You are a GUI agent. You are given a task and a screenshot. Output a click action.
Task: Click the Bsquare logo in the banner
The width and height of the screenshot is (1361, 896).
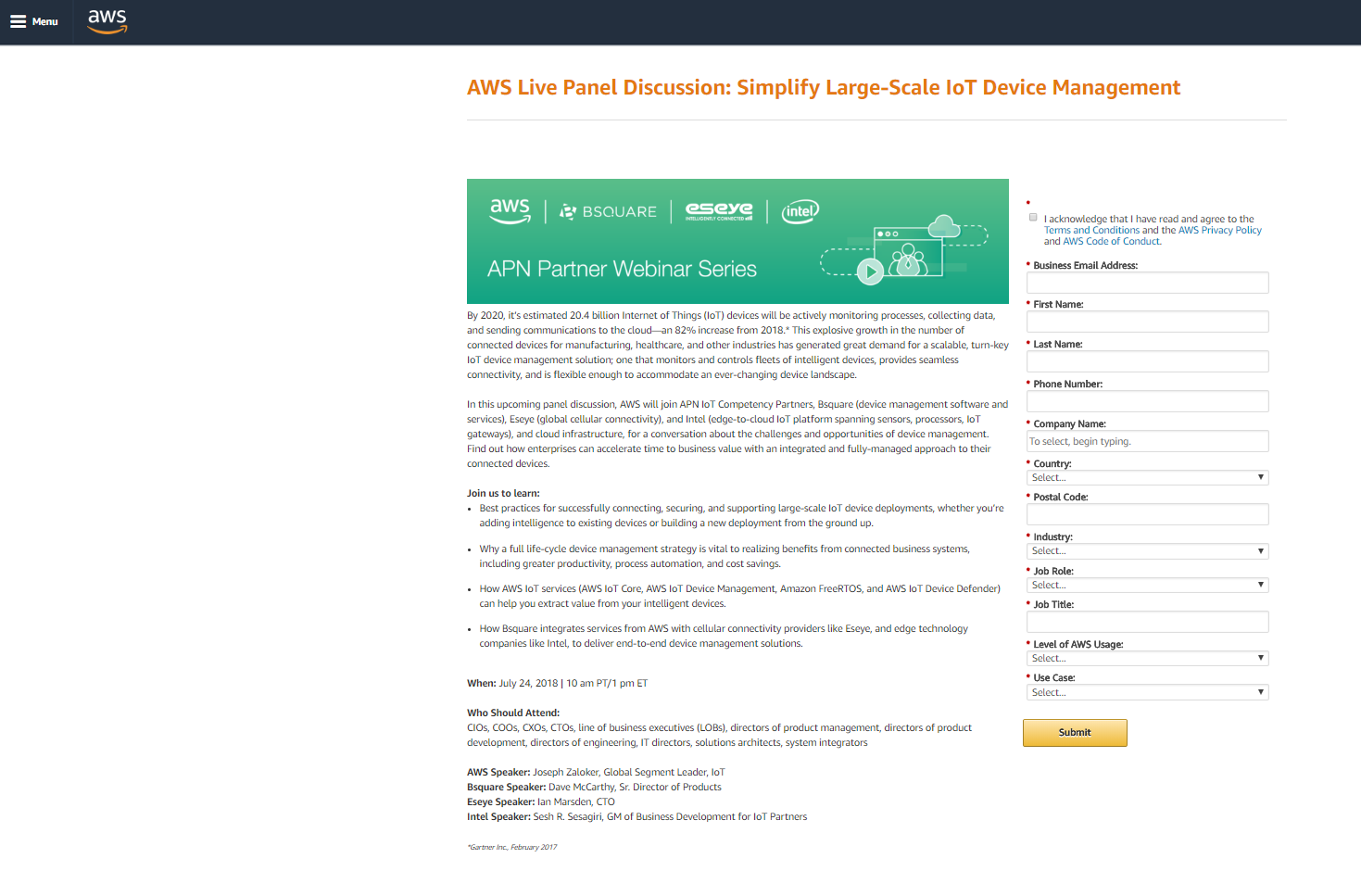coord(608,211)
